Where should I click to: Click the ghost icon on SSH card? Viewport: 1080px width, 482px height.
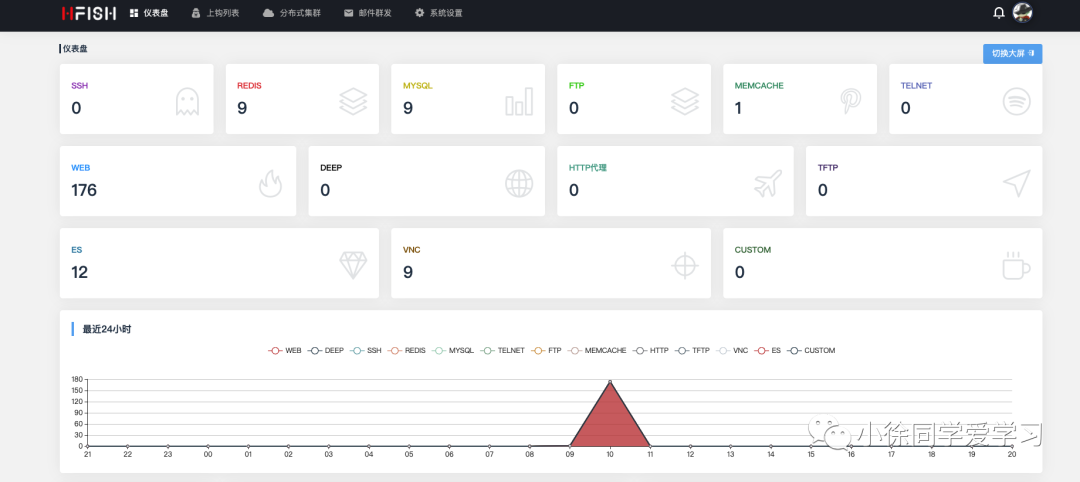click(187, 101)
